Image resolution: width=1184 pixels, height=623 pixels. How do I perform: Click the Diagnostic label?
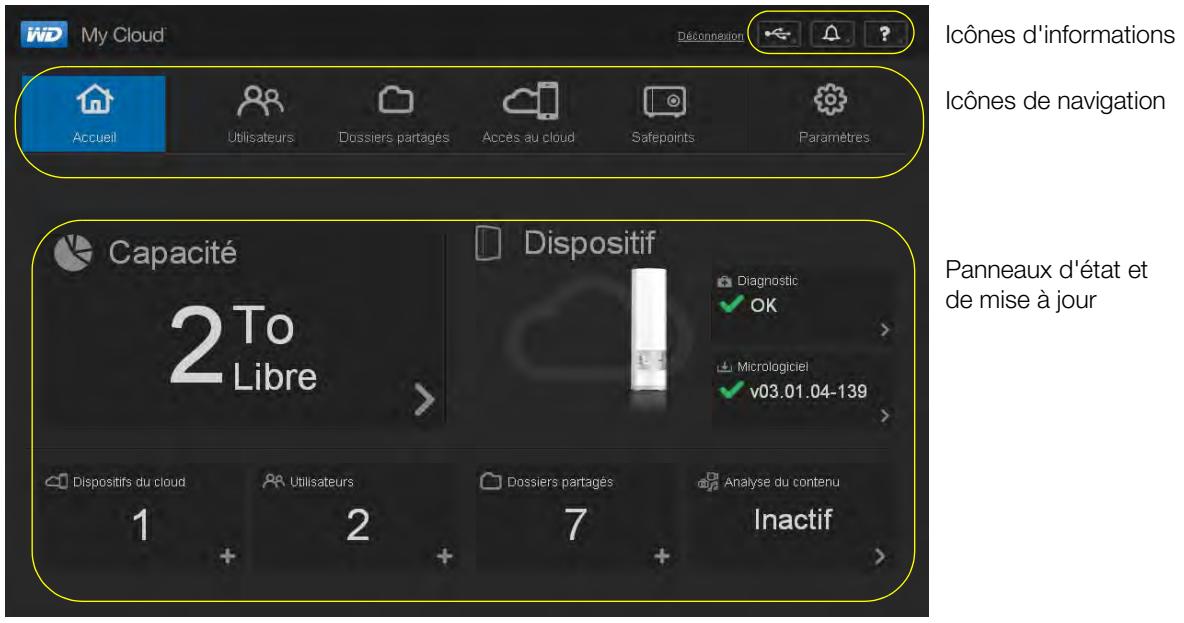[767, 281]
